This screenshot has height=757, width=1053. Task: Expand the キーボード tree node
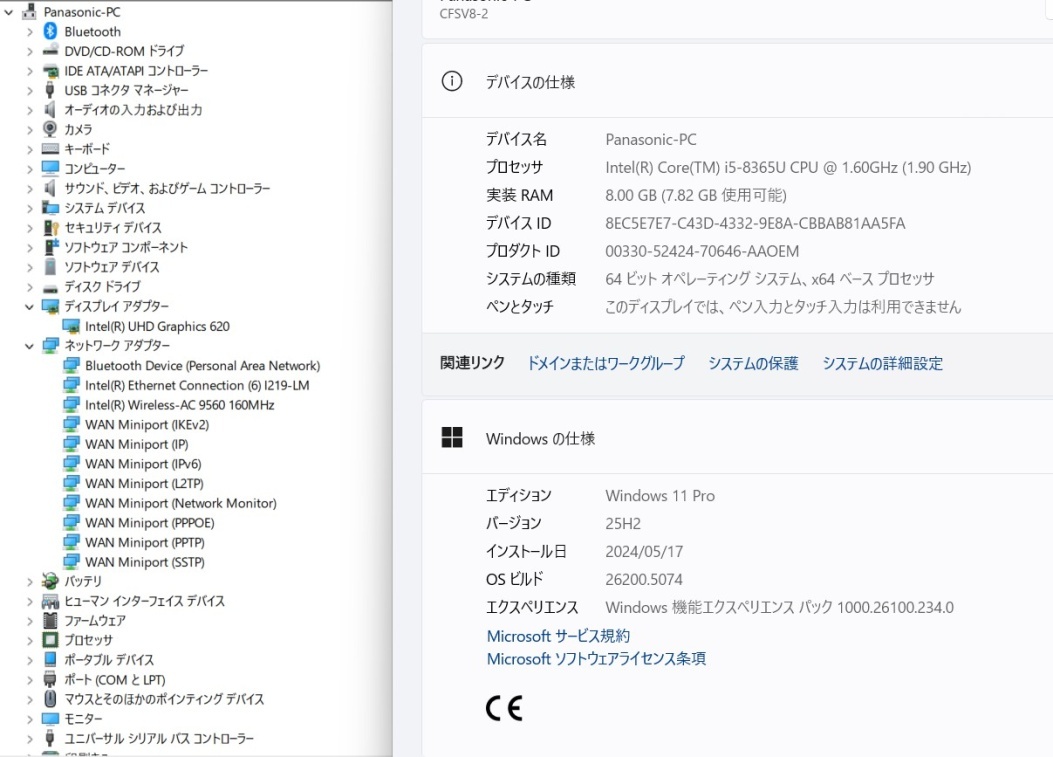pyautogui.click(x=29, y=149)
